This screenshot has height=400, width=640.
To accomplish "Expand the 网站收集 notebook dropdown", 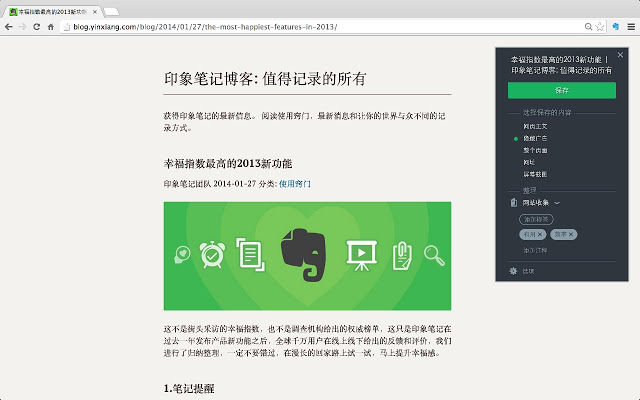I will (x=557, y=203).
